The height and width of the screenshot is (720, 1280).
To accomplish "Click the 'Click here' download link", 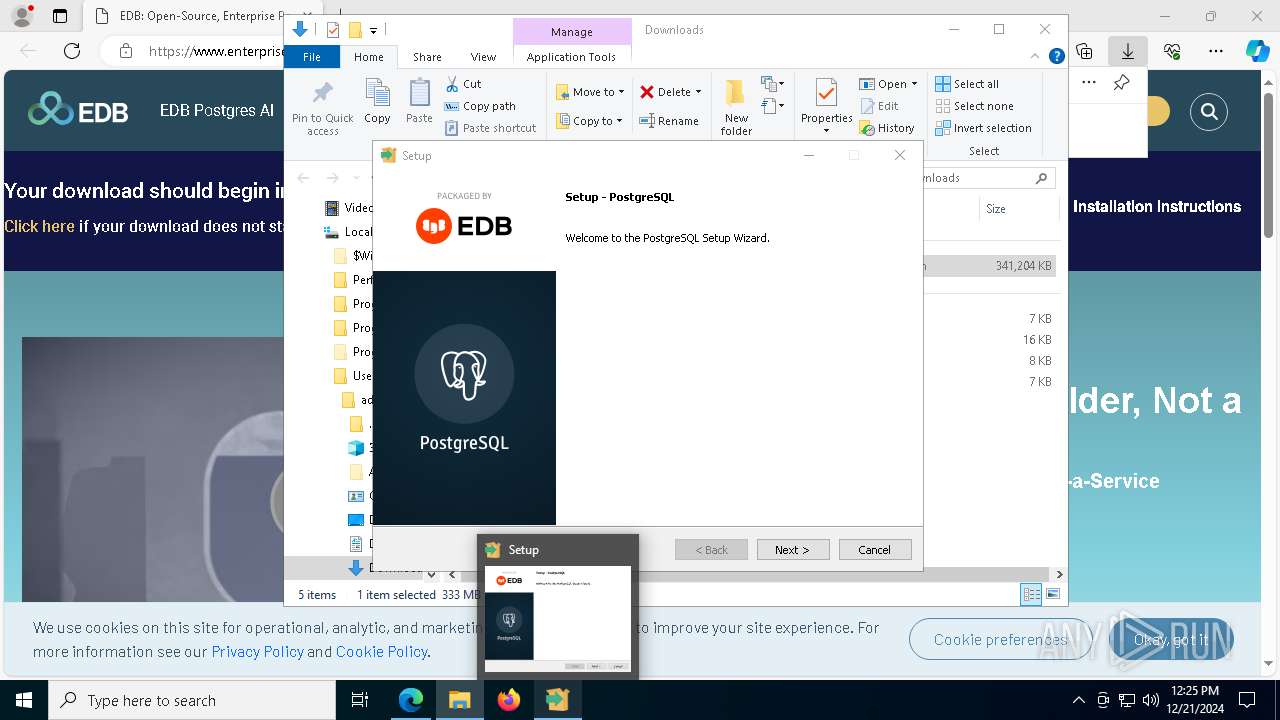I will [39, 226].
